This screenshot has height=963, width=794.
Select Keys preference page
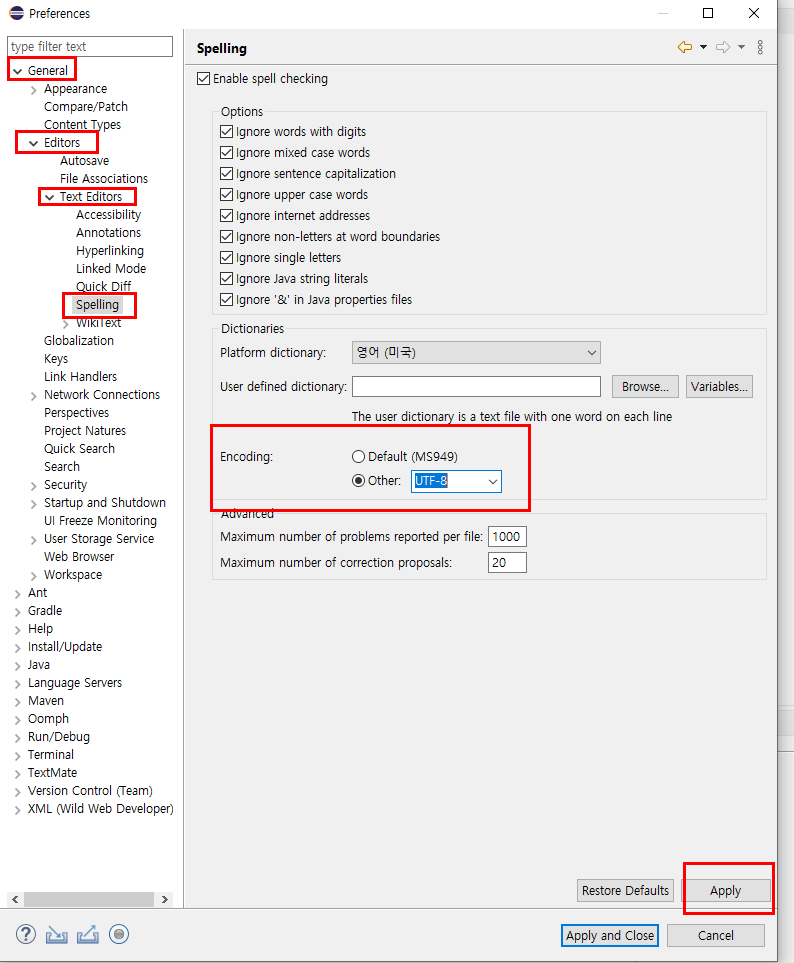click(56, 358)
